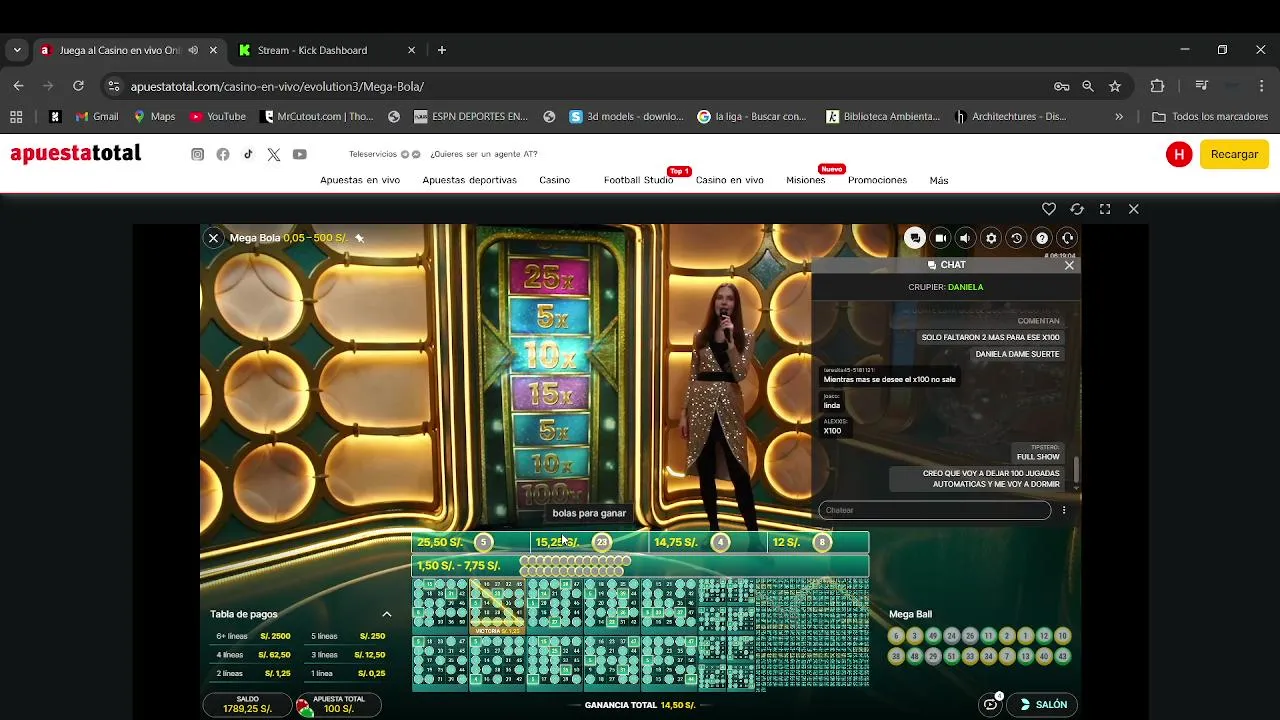
Task: Open the Más menu item
Action: coord(938,180)
